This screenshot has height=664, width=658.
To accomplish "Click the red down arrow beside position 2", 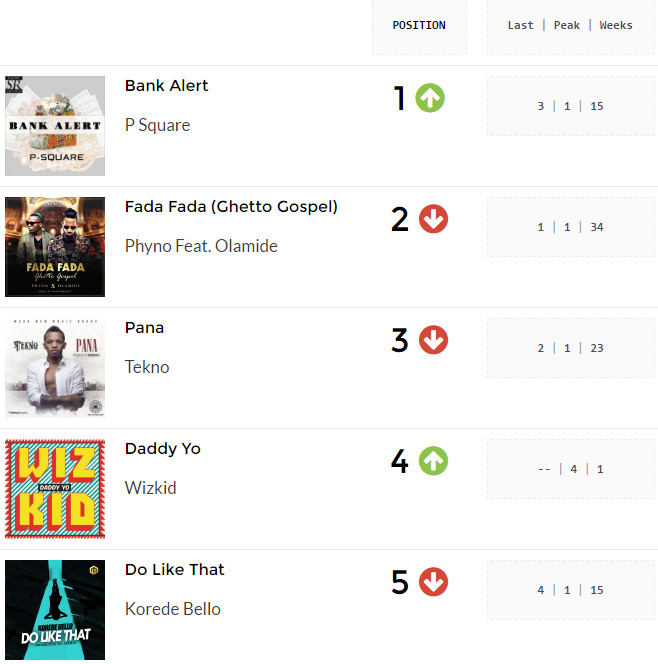I will pos(433,219).
